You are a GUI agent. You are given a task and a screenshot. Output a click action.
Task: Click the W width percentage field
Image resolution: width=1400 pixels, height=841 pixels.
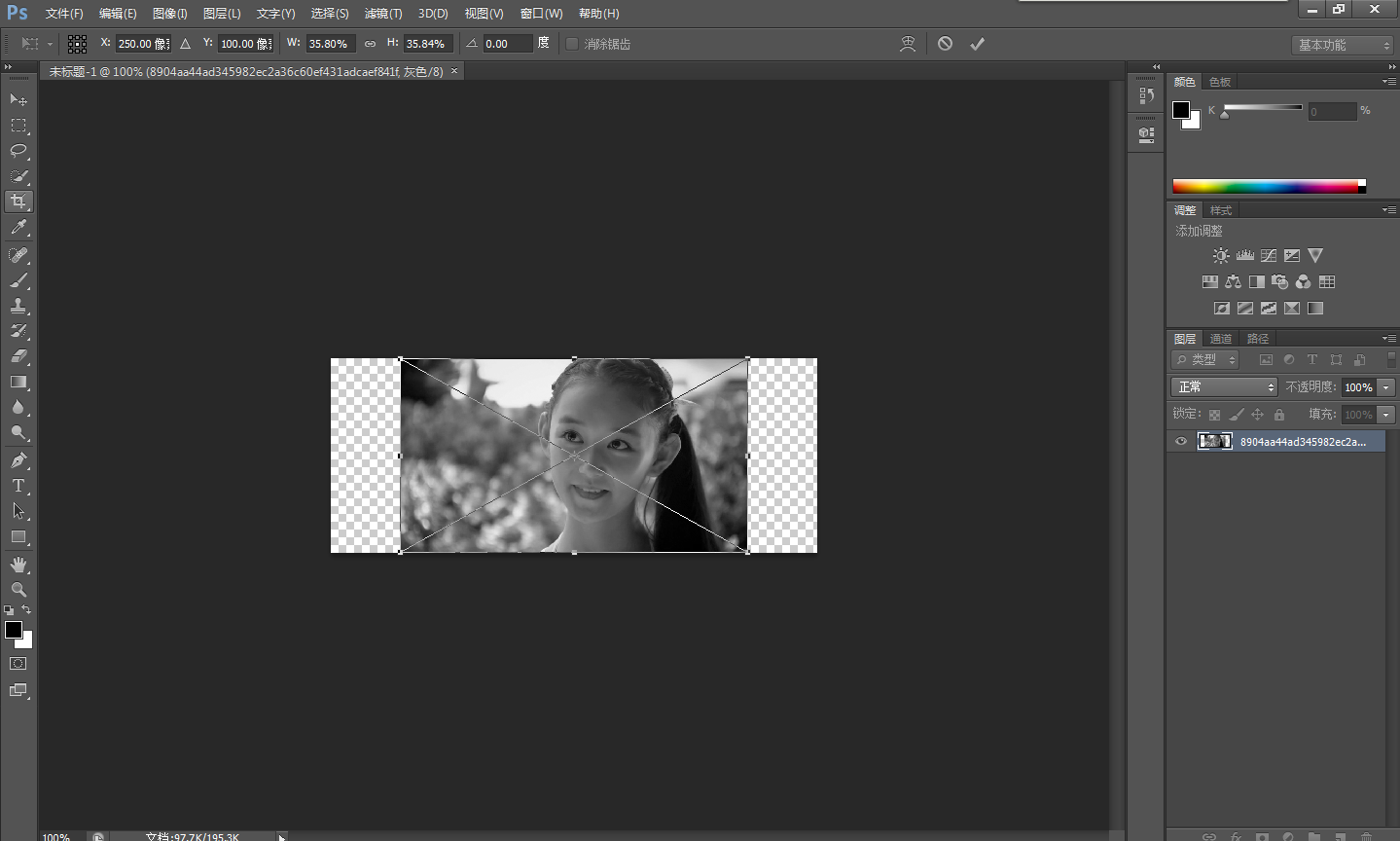tap(329, 44)
